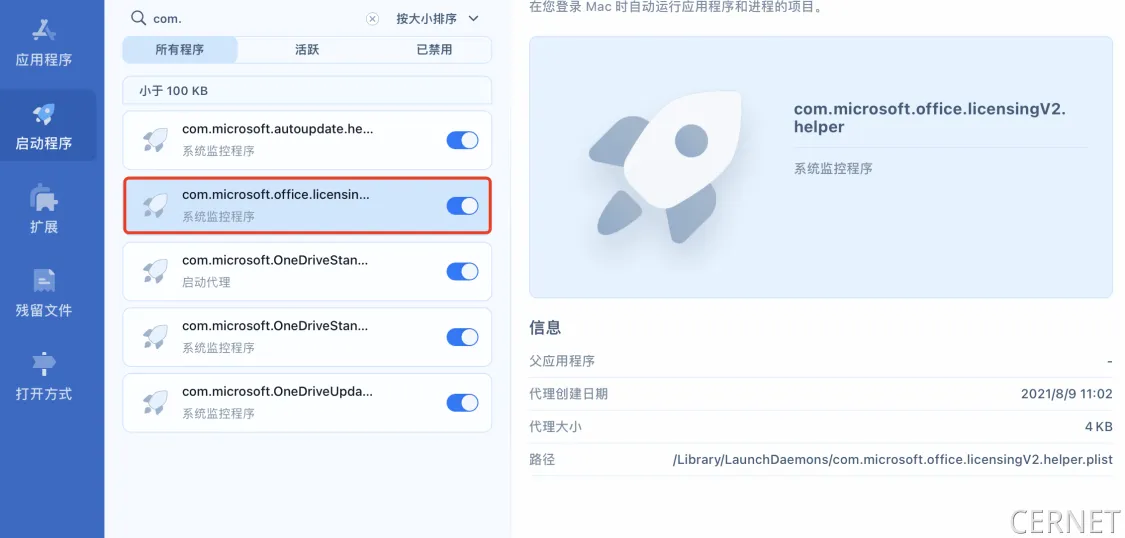Open the 应用程序 sidebar section

tap(44, 43)
